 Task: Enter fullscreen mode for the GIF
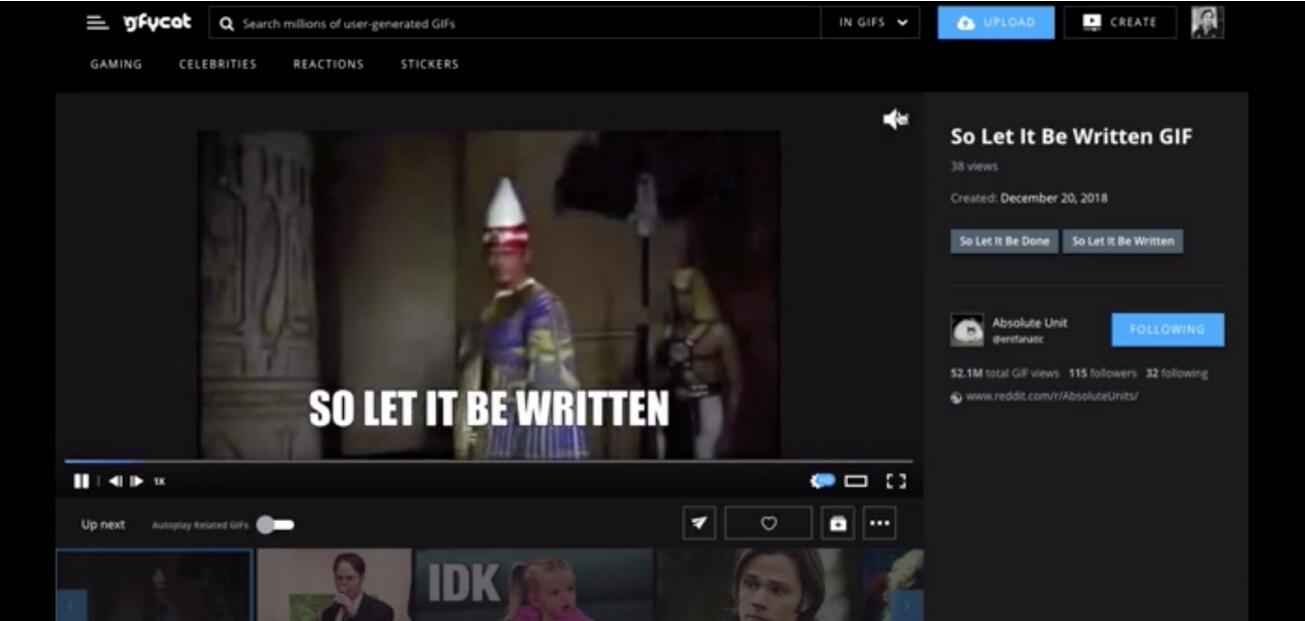896,481
